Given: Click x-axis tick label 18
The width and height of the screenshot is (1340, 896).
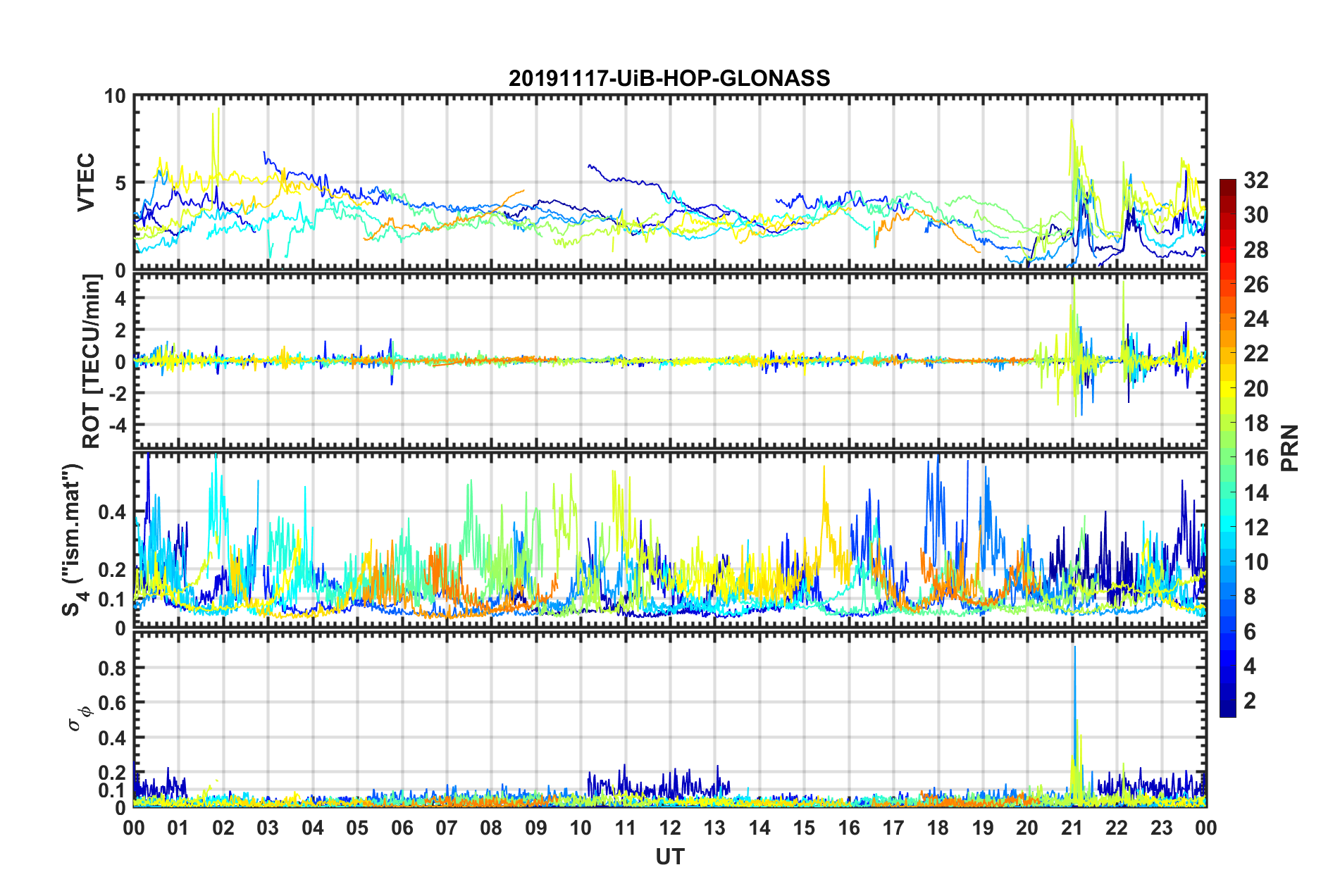Looking at the screenshot, I should [x=938, y=828].
